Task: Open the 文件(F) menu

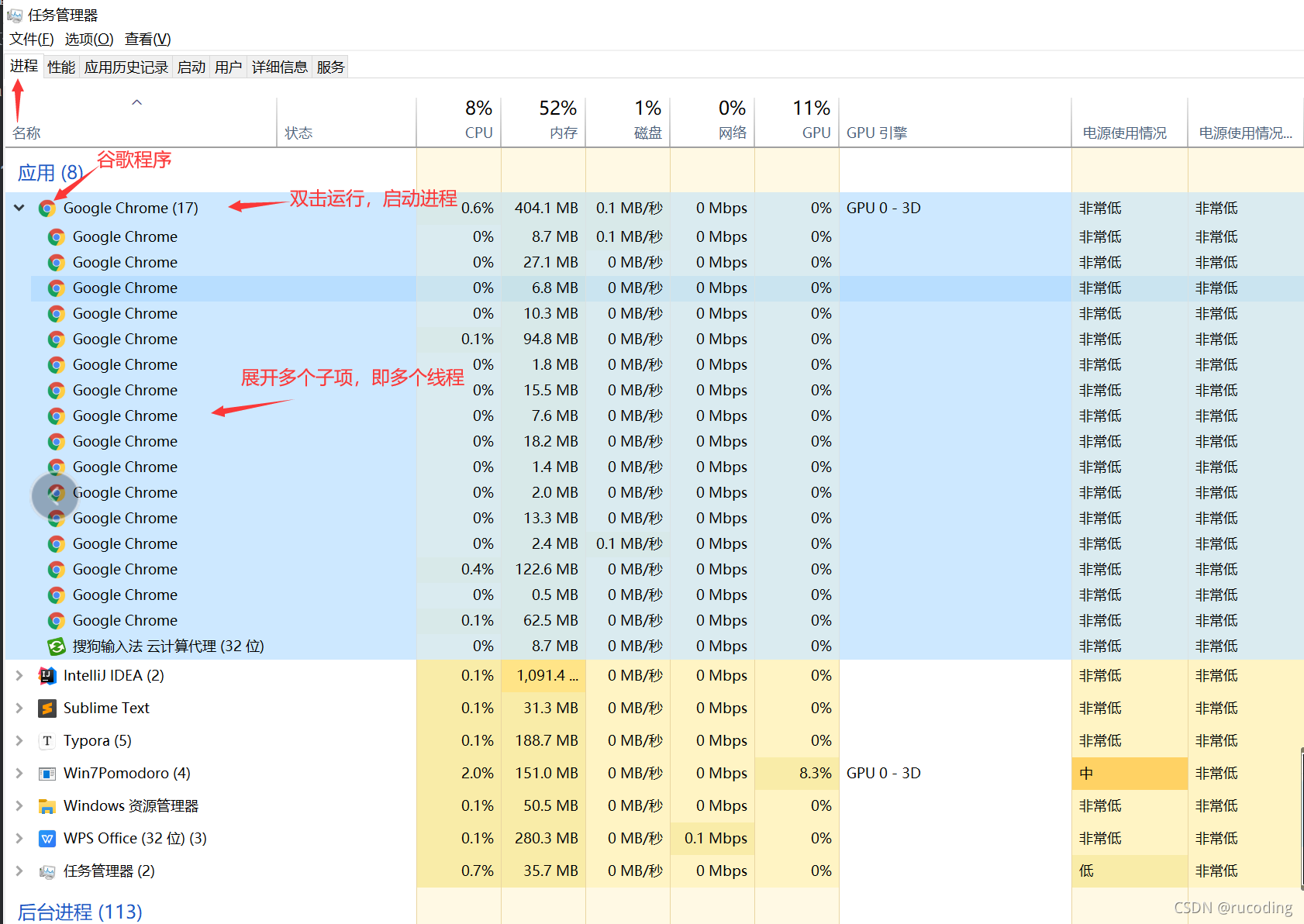Action: pyautogui.click(x=32, y=39)
